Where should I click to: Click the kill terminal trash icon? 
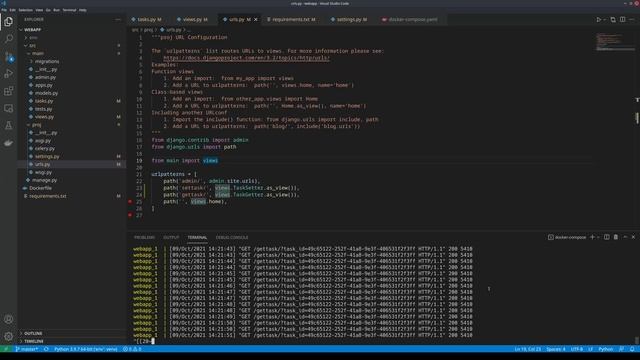pyautogui.click(x=616, y=237)
